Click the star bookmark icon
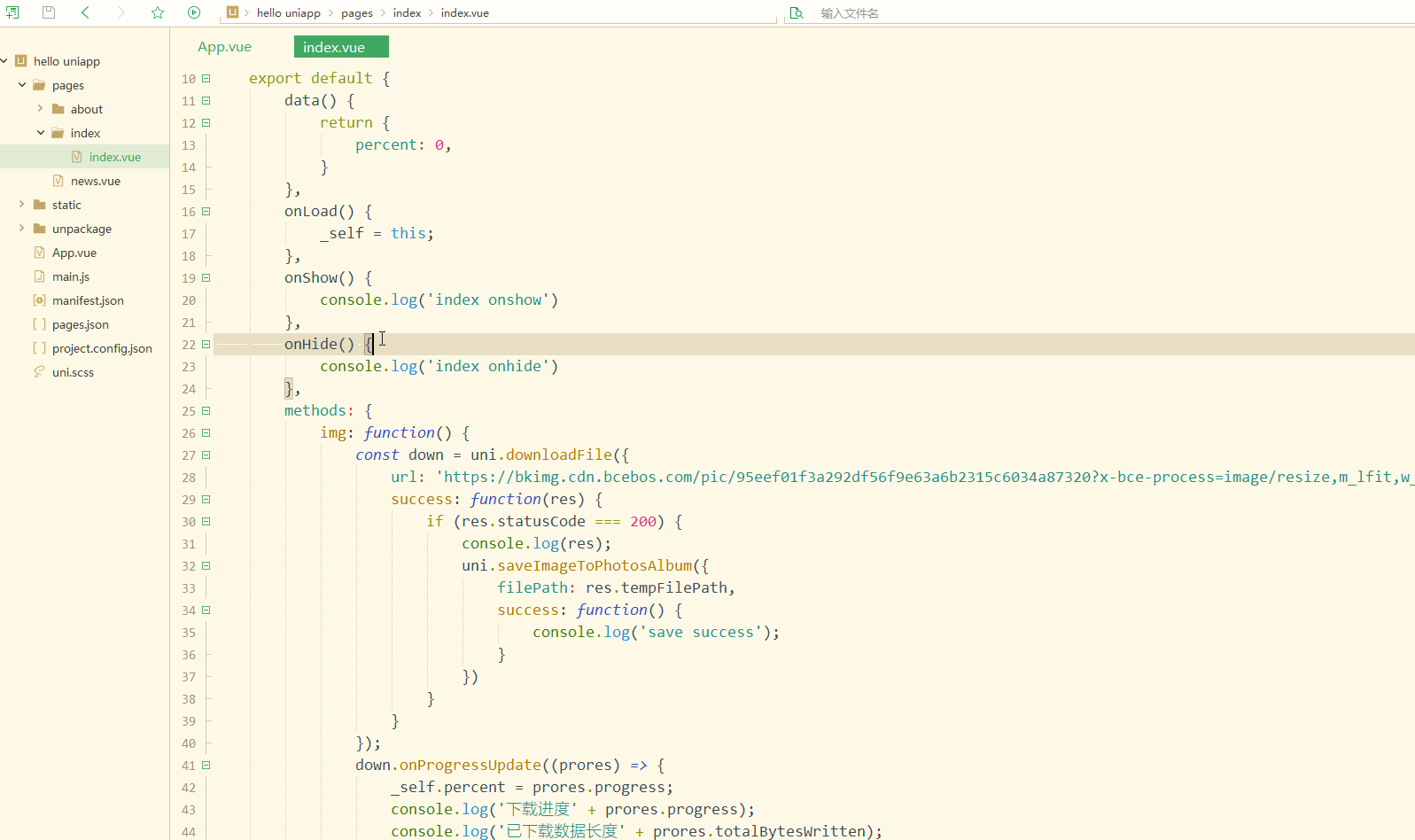This screenshot has height=840, width=1415. [158, 12]
